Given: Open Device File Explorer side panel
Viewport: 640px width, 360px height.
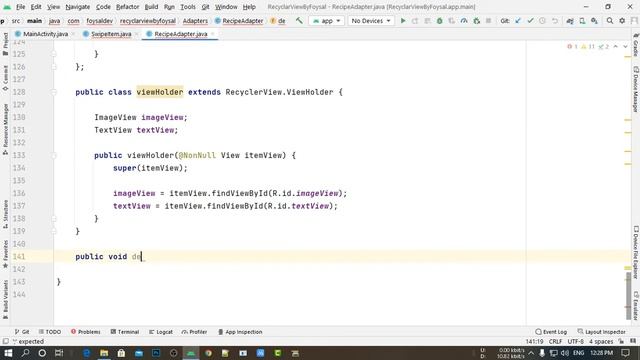Looking at the screenshot, I should tap(636, 252).
